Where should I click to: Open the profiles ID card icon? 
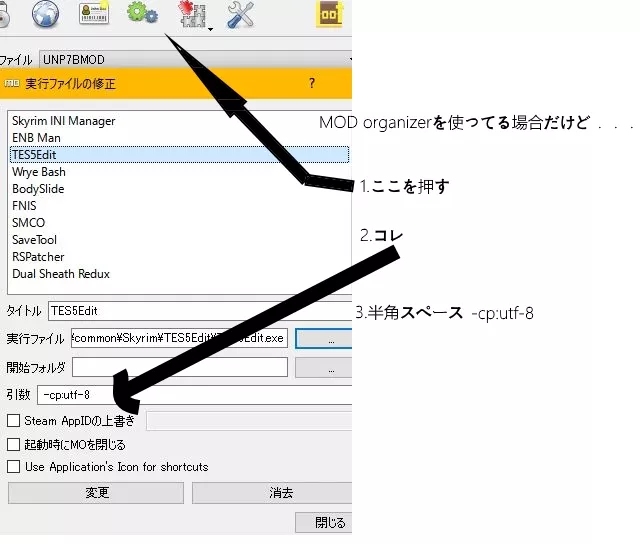click(x=93, y=13)
